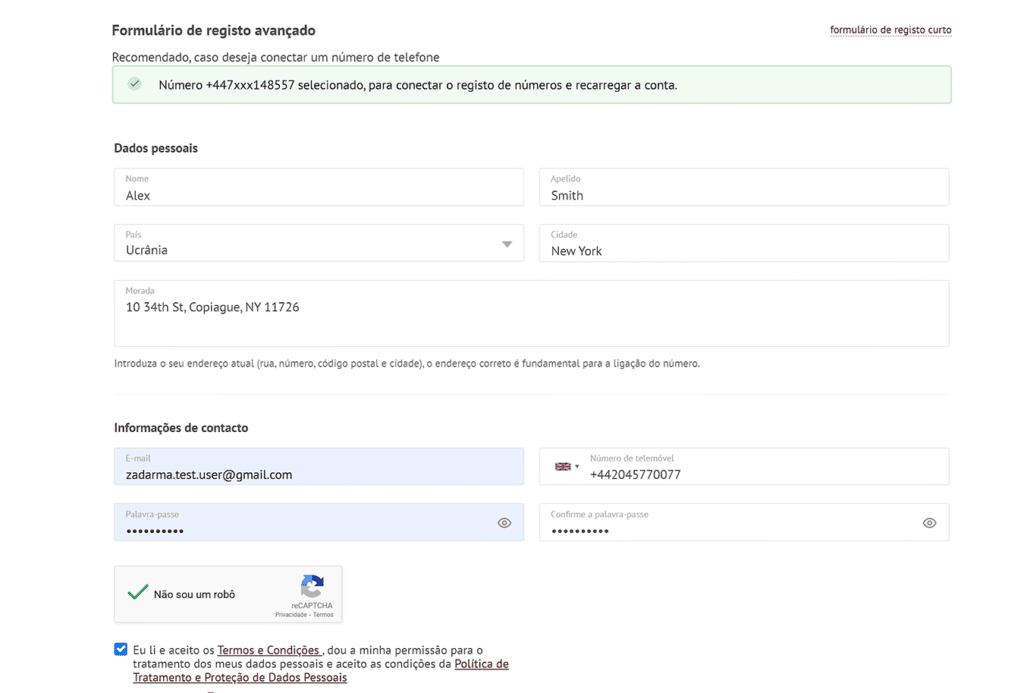Uncheck the terms and conditions acceptance box
The image size is (1024, 693).
tap(121, 649)
